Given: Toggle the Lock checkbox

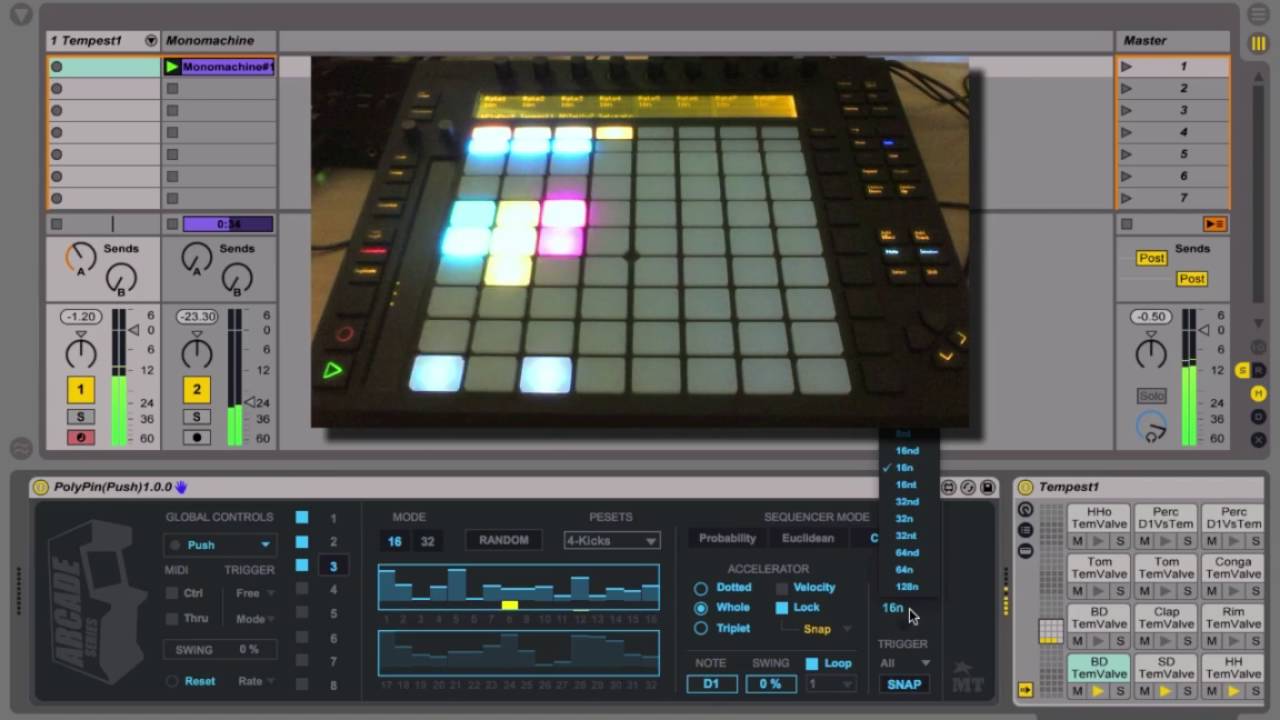Looking at the screenshot, I should [782, 607].
